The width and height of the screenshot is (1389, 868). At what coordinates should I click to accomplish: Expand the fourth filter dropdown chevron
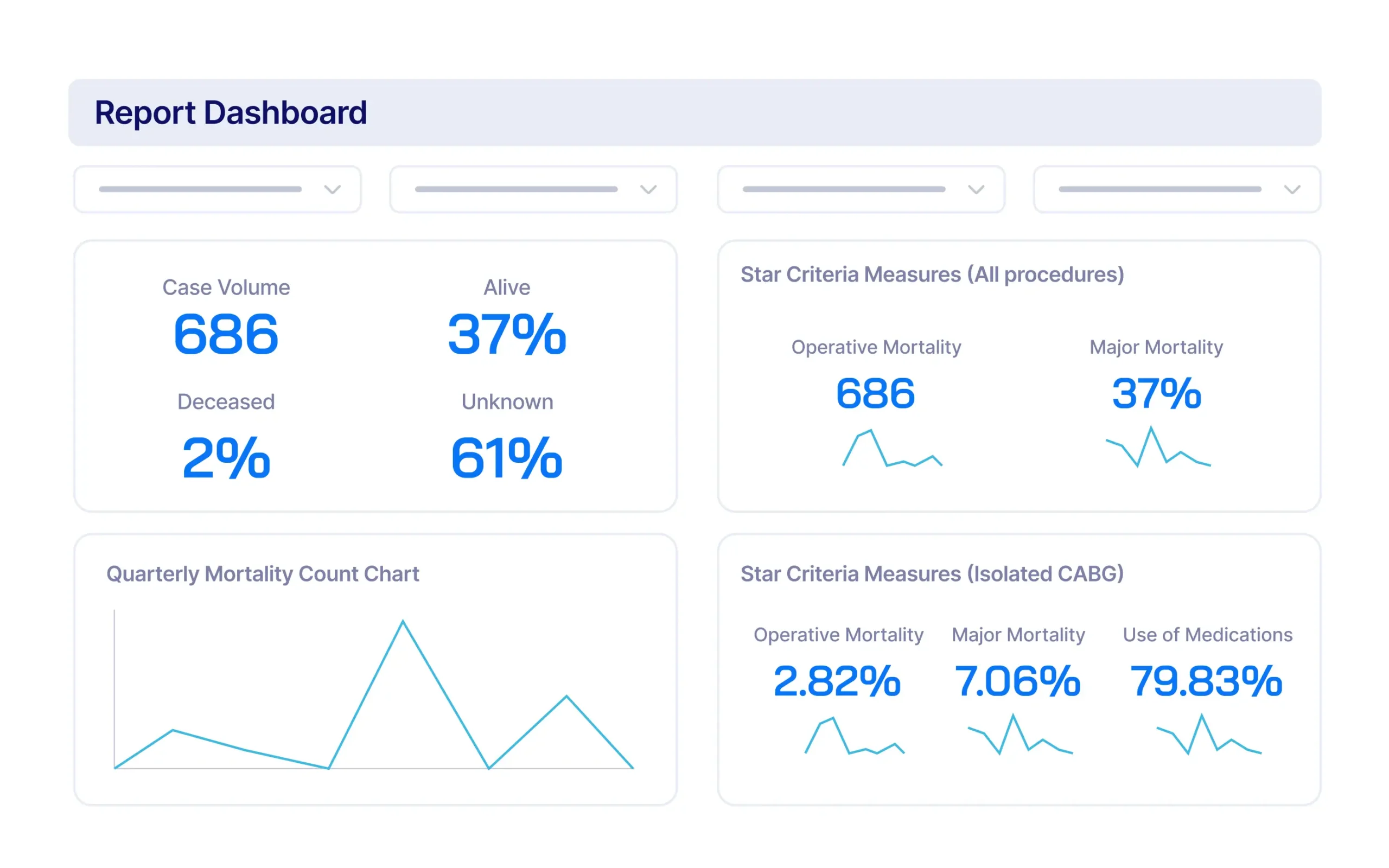click(1291, 189)
